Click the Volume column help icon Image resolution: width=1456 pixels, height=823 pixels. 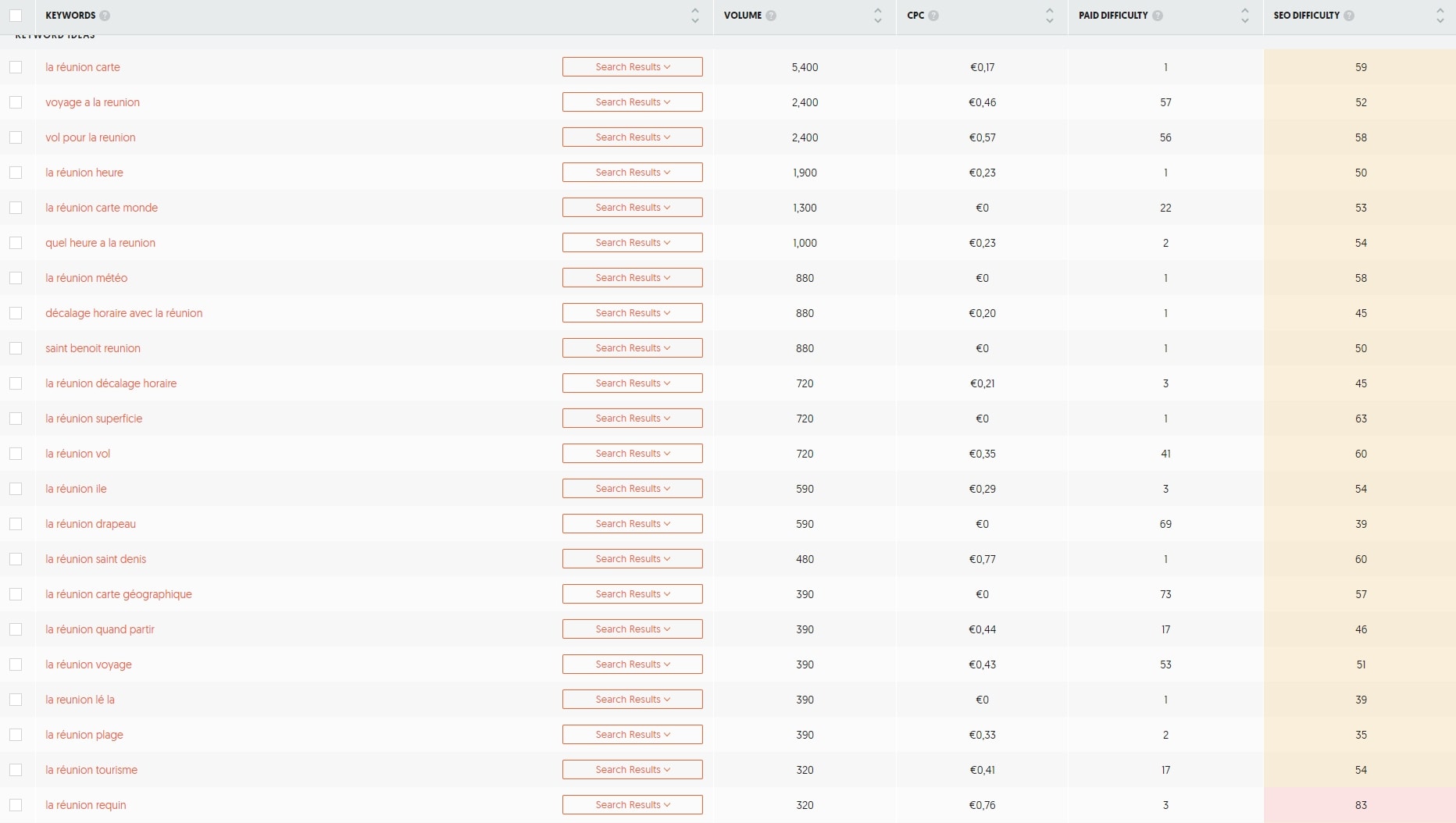tap(771, 16)
